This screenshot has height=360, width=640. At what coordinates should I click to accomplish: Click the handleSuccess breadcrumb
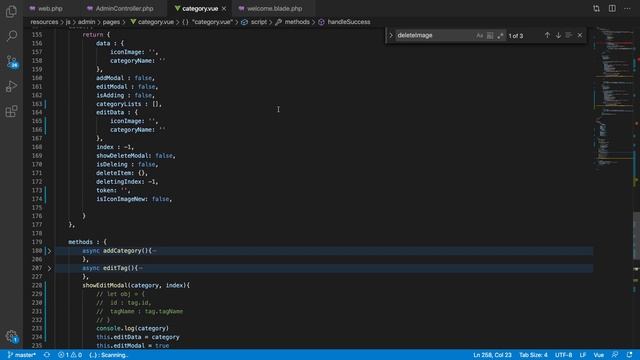point(344,22)
